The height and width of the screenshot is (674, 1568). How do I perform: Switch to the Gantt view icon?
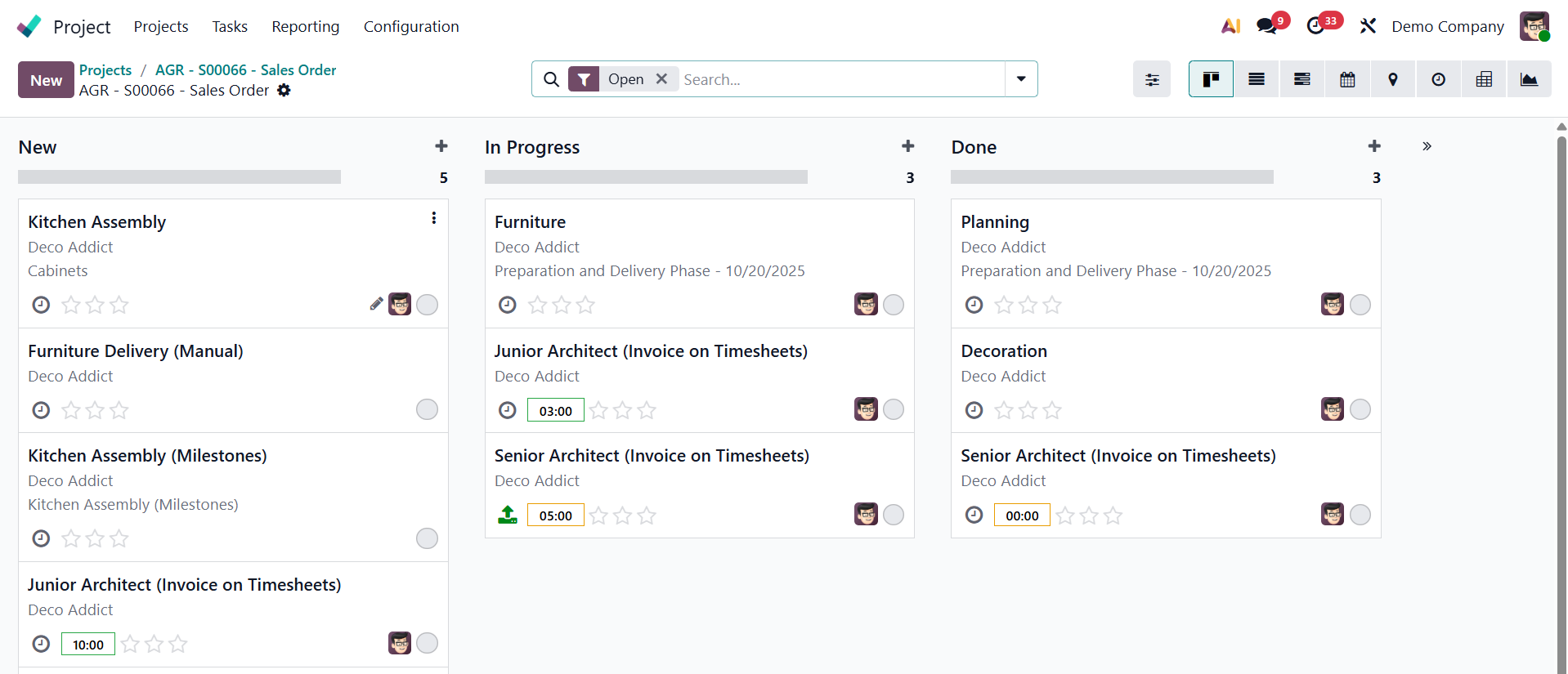click(x=1302, y=79)
